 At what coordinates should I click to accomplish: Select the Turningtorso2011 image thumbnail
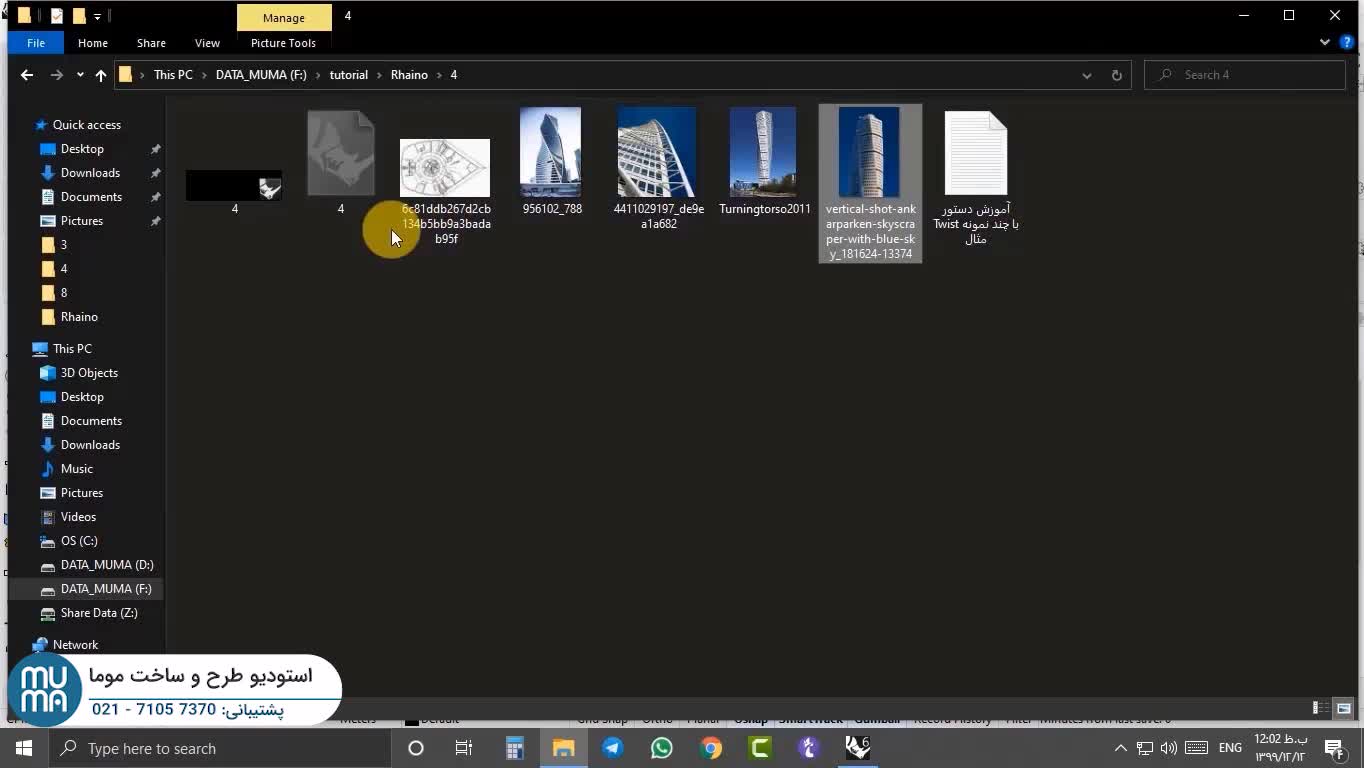764,155
